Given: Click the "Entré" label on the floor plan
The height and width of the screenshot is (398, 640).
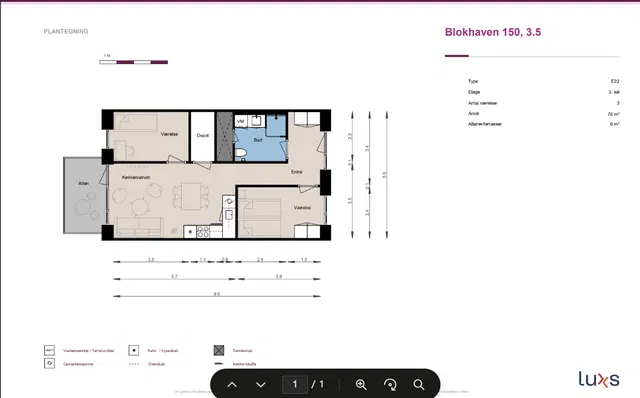Looking at the screenshot, I should coord(297,172).
